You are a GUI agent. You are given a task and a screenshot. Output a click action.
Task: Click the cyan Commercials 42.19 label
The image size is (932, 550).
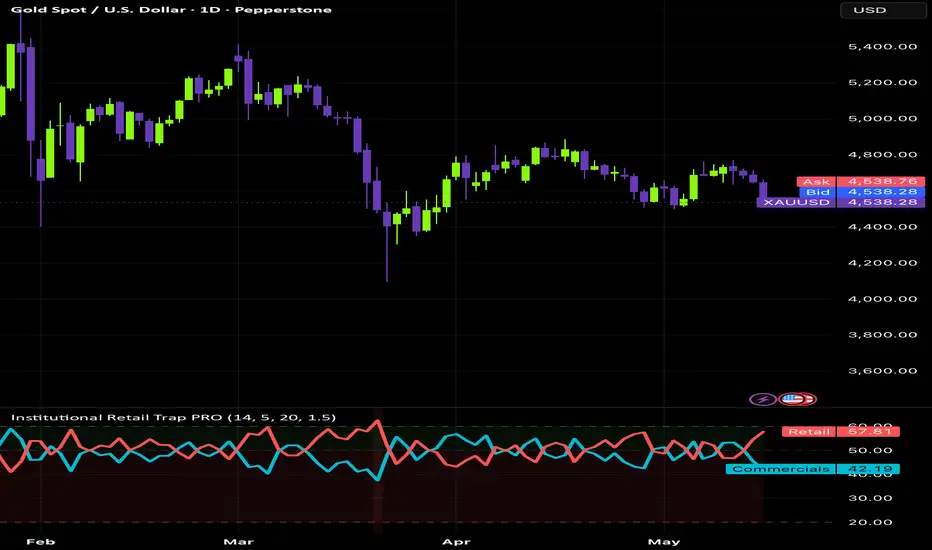(x=813, y=469)
